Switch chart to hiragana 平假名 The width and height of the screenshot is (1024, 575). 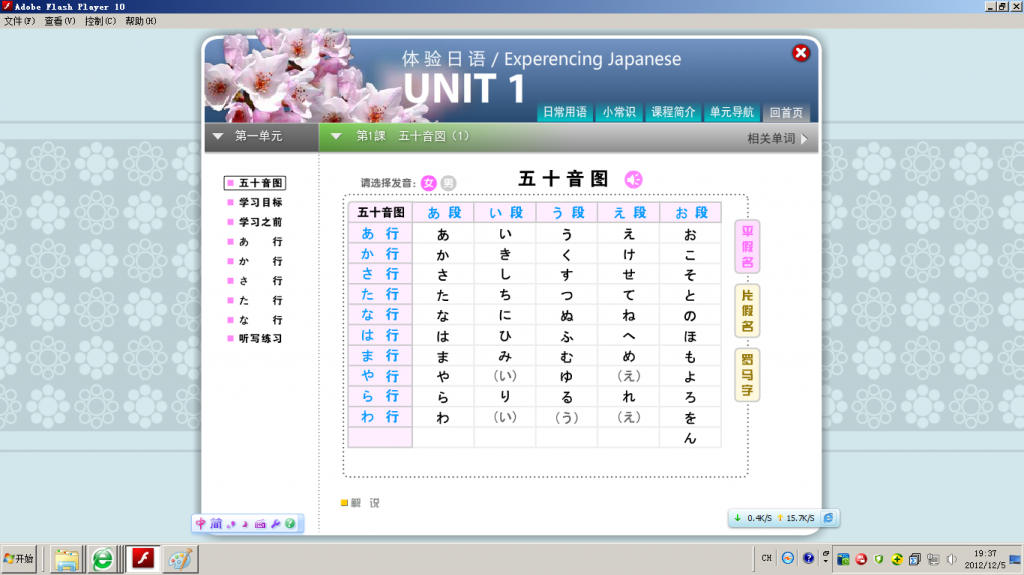click(747, 247)
